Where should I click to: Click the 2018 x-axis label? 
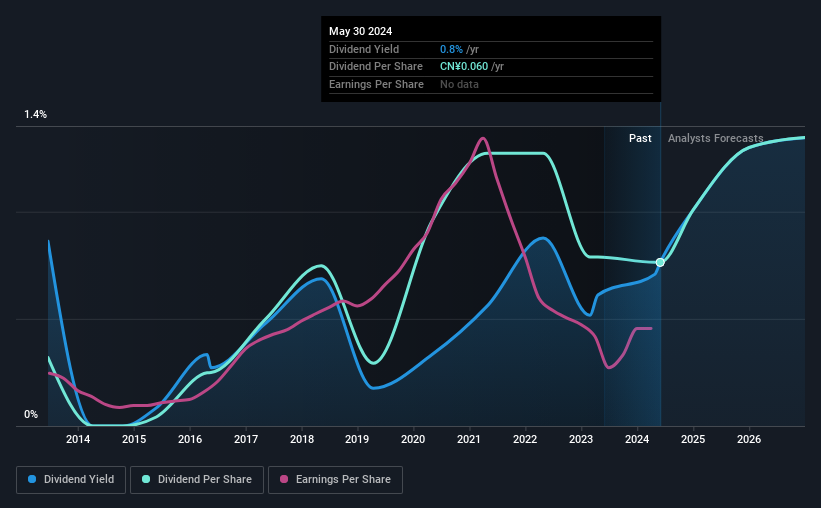tap(302, 439)
